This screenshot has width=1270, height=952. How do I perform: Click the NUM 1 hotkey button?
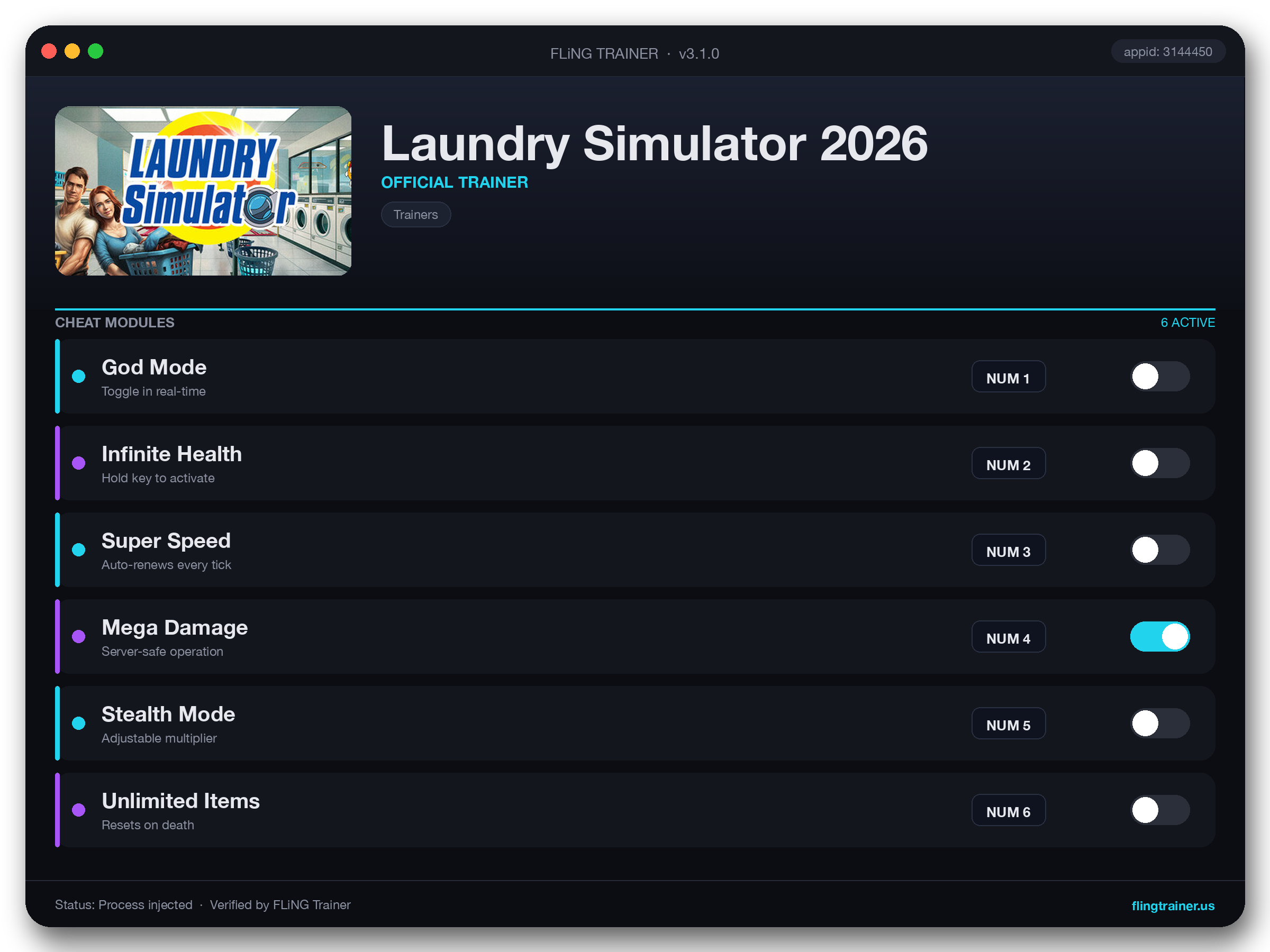(x=1008, y=377)
